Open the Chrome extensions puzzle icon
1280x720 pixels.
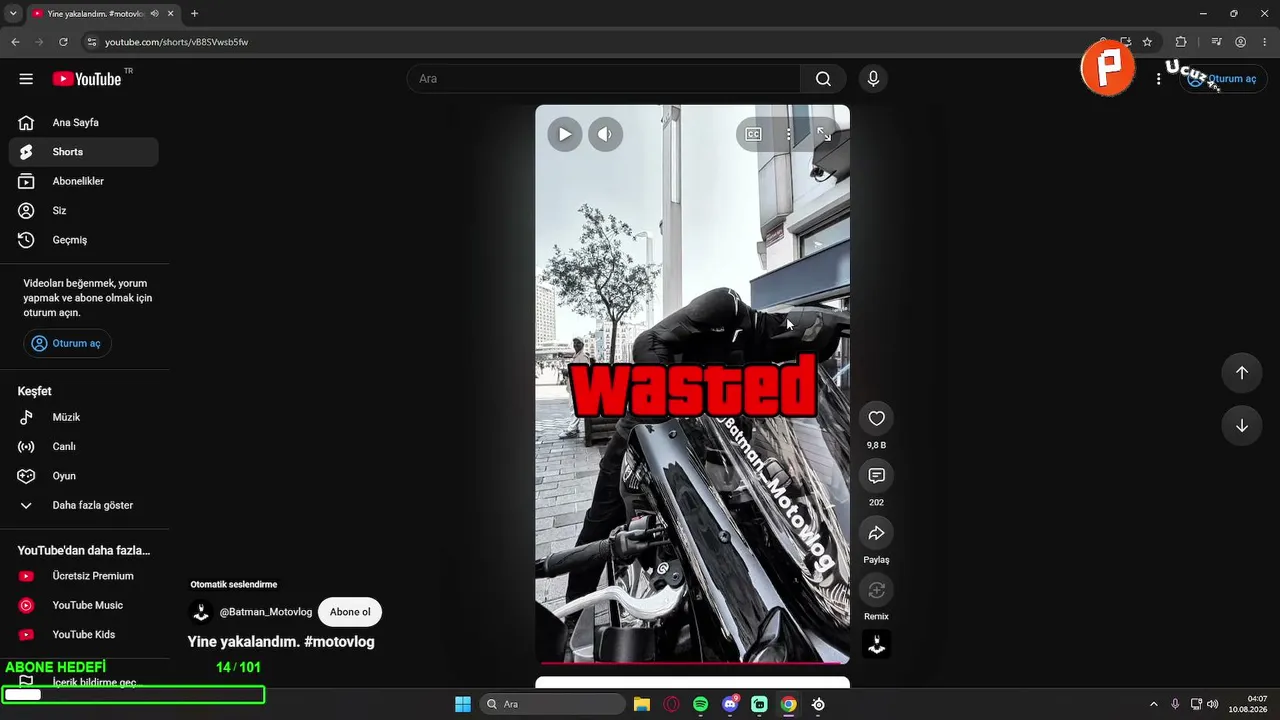click(1181, 42)
